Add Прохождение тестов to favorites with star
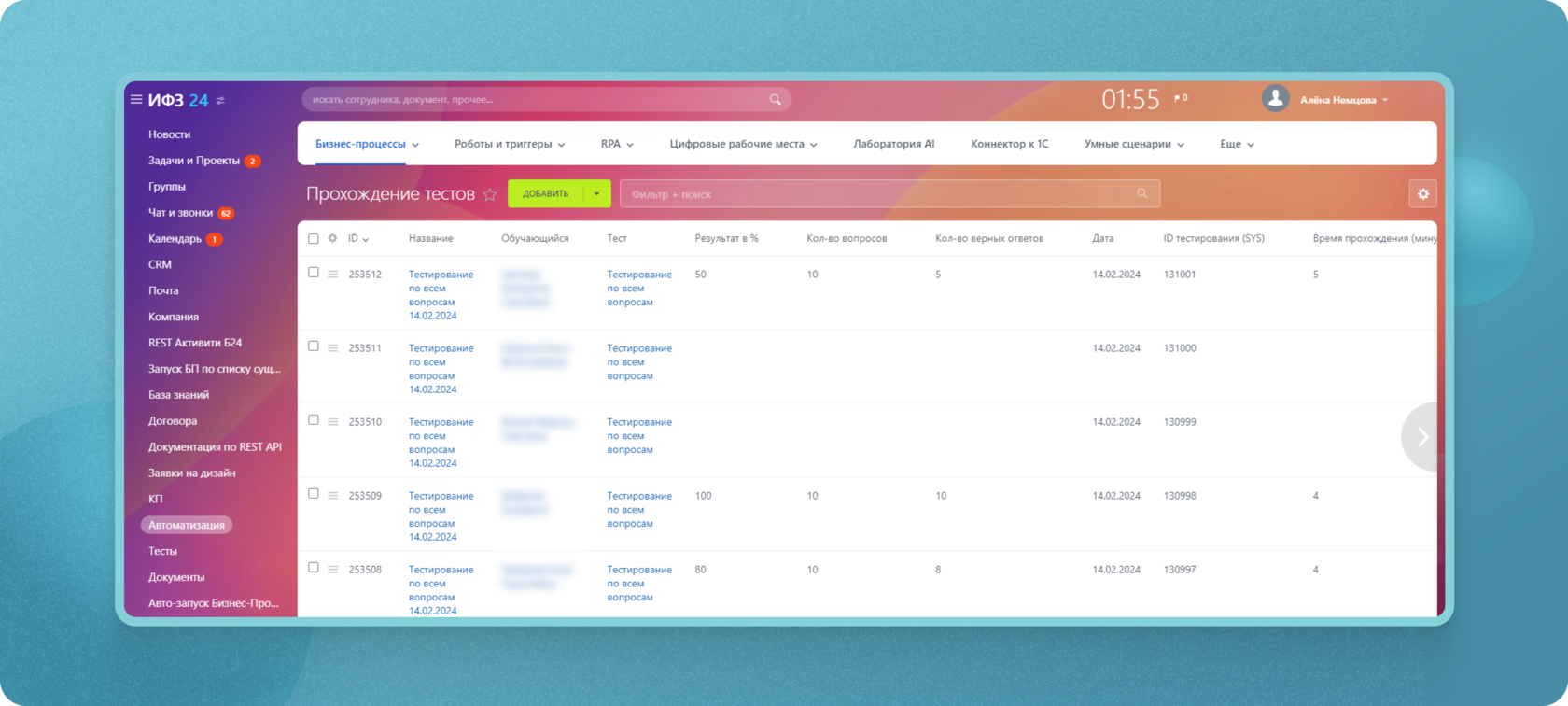1568x706 pixels. (490, 194)
